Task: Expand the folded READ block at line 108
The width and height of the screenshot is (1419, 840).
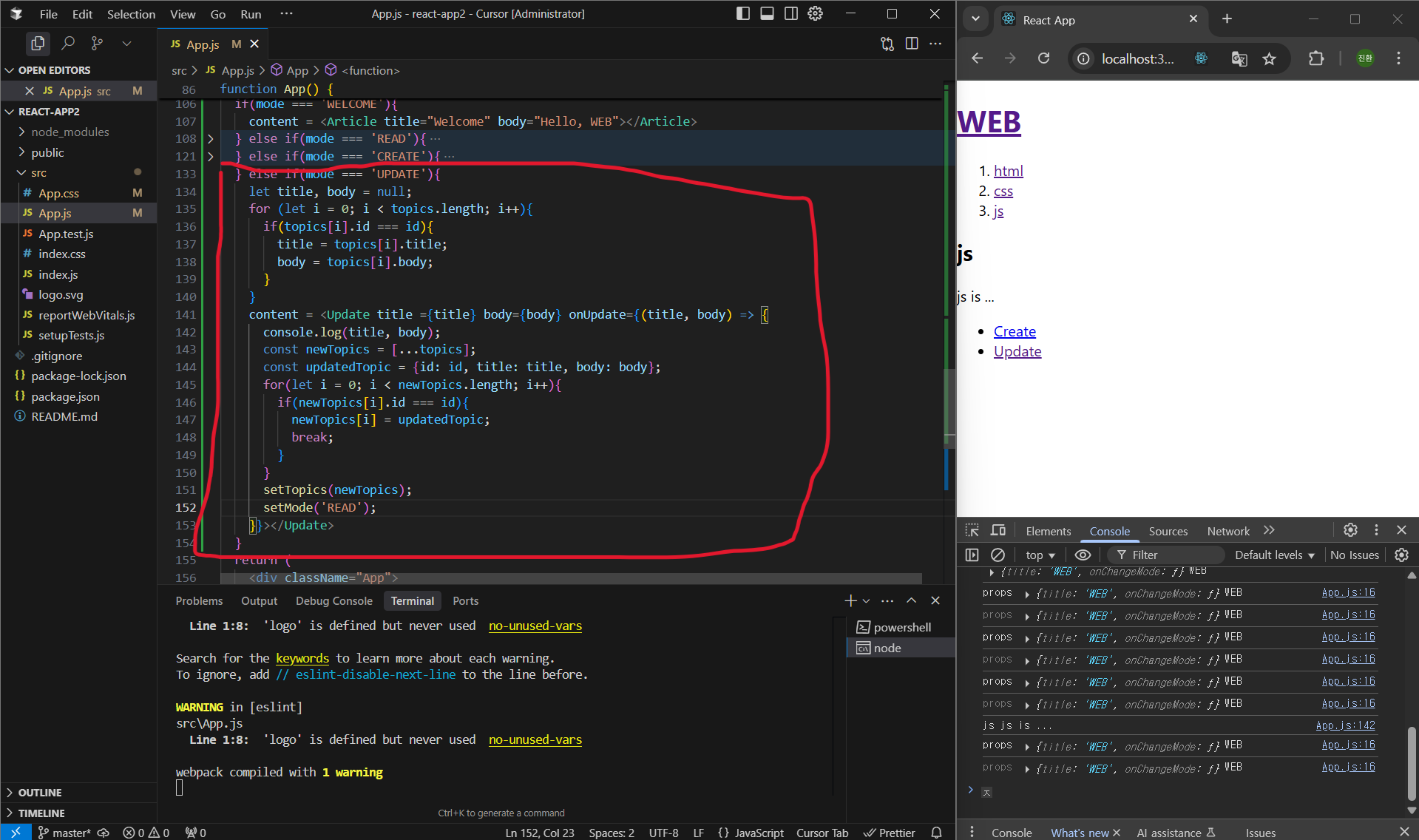Action: point(211,139)
